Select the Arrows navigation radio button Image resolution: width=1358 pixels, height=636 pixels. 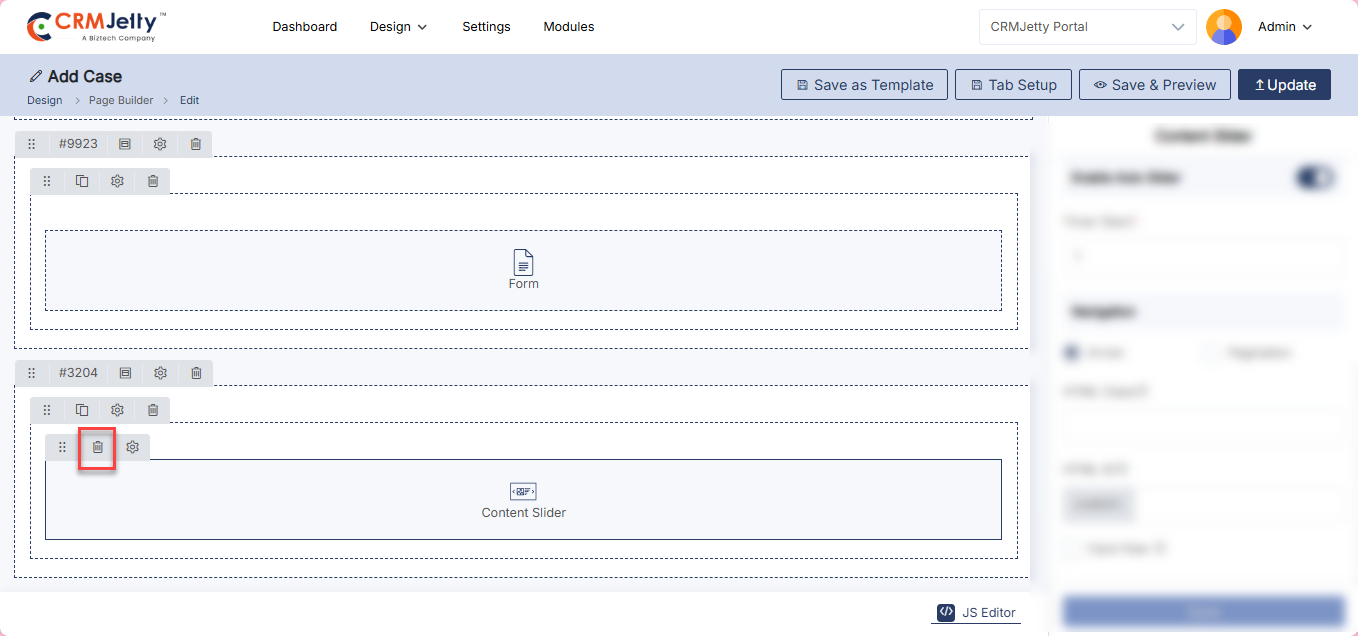(x=1071, y=353)
